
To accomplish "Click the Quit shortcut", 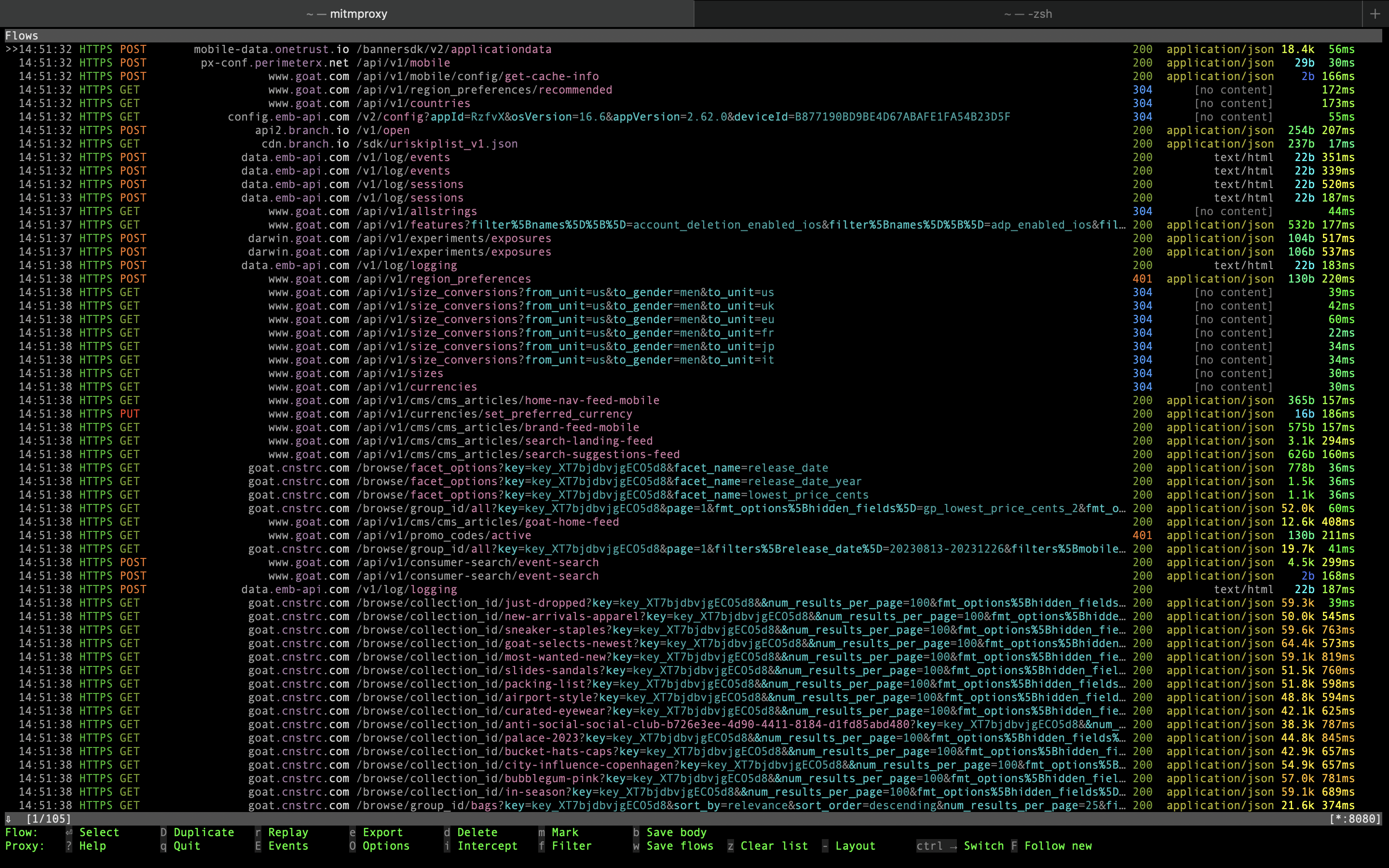I will (180, 846).
